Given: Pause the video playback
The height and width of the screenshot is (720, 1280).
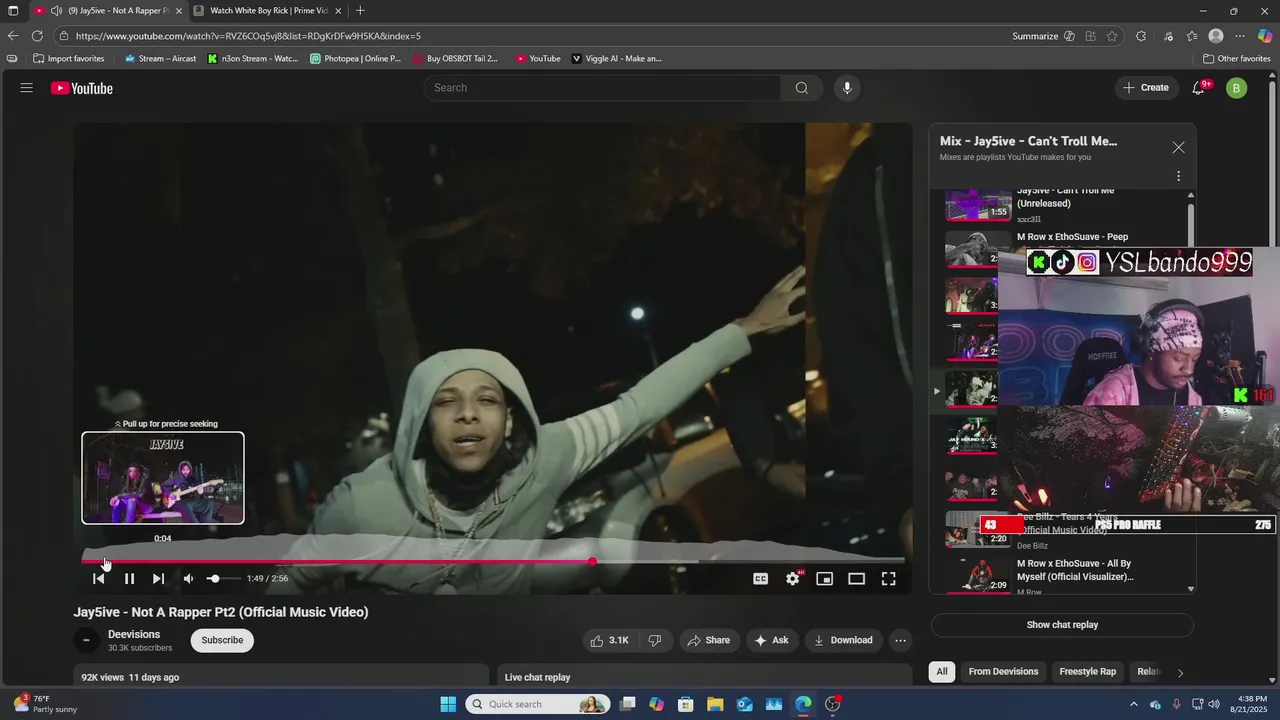Looking at the screenshot, I should [129, 579].
